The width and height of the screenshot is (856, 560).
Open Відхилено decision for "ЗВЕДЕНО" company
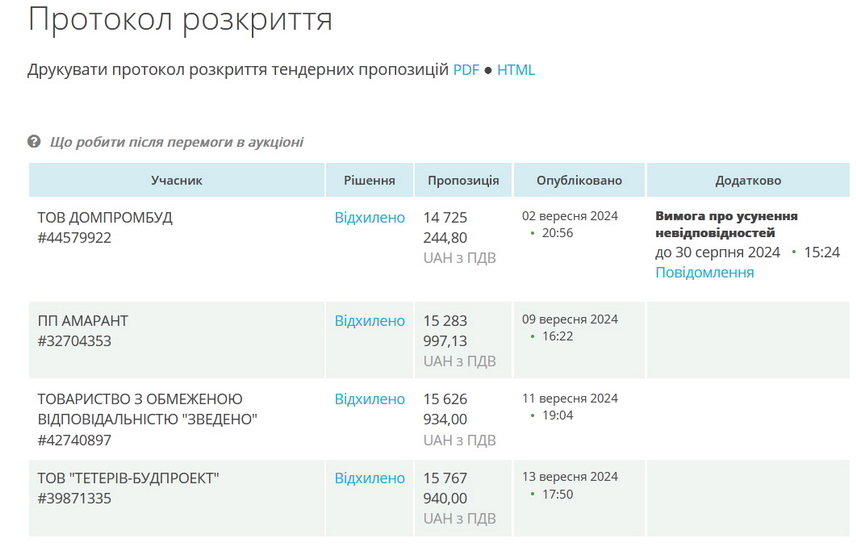(x=369, y=399)
